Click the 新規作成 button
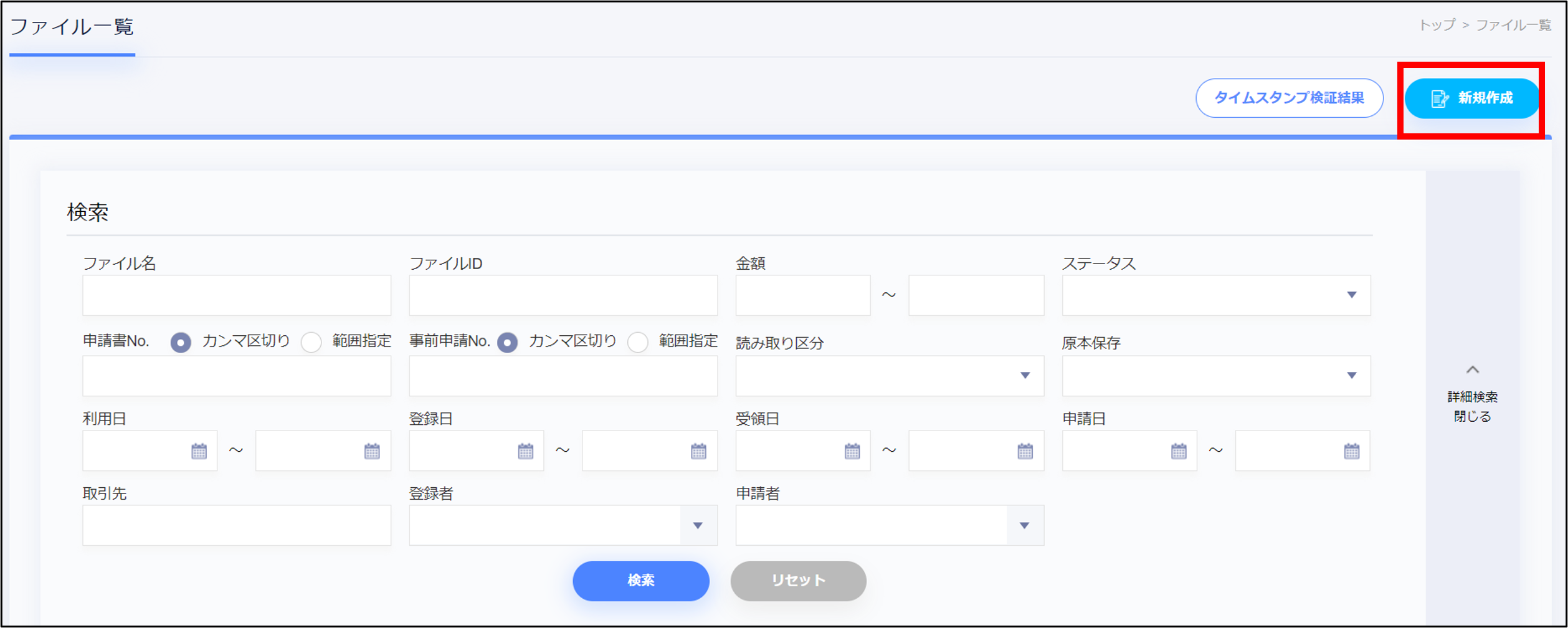Screen dimensions: 1568x628 coord(1471,98)
